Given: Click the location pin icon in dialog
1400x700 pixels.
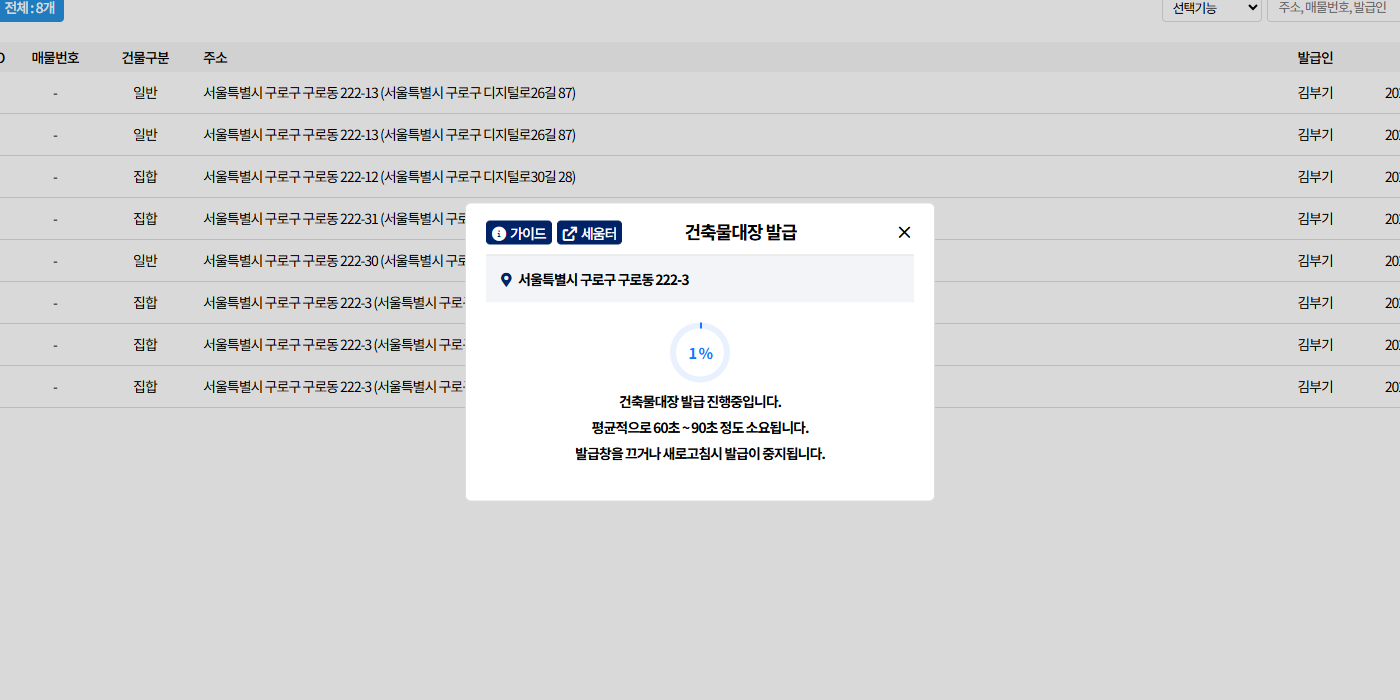Looking at the screenshot, I should pos(506,280).
